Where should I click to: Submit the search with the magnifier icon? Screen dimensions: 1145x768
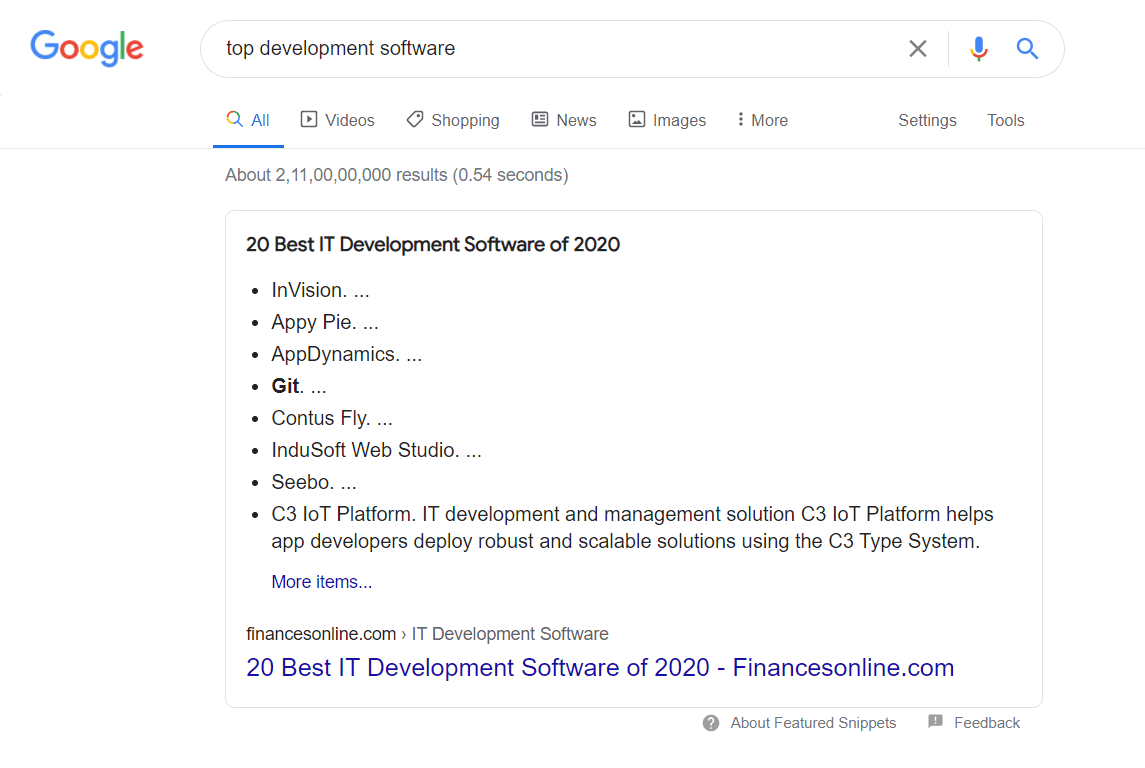pos(1027,49)
